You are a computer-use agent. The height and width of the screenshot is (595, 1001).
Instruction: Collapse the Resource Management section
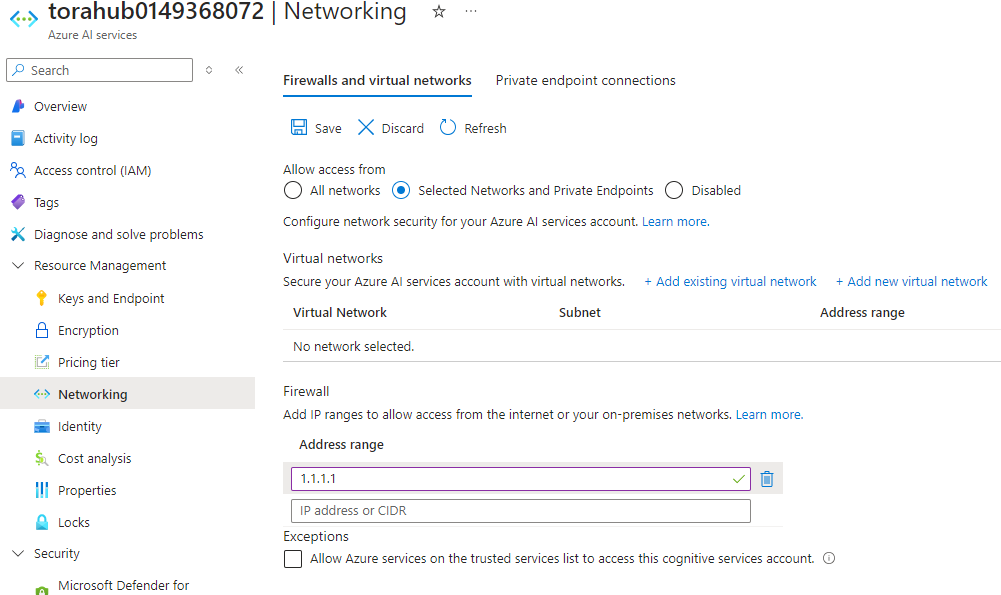click(19, 265)
